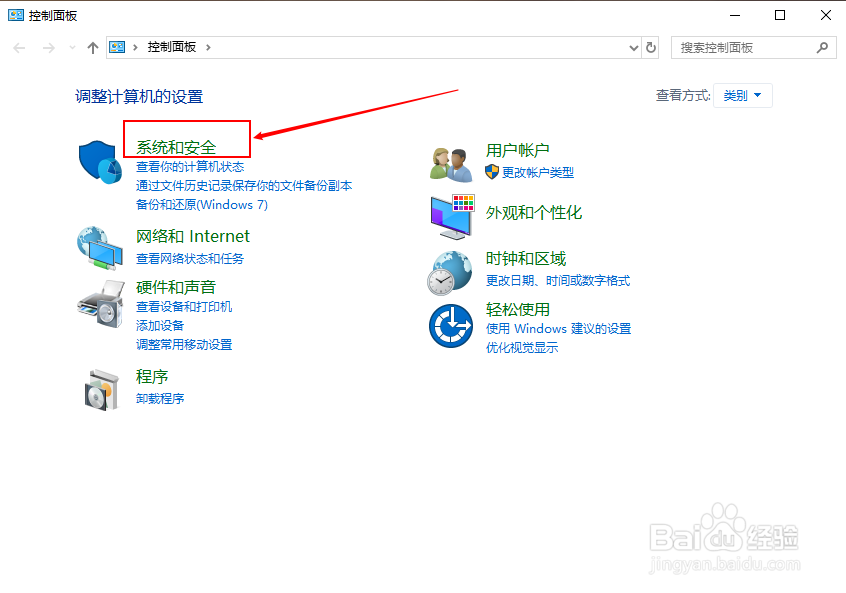This screenshot has width=846, height=593.
Task: Open the User Accounts people icon
Action: [452, 165]
